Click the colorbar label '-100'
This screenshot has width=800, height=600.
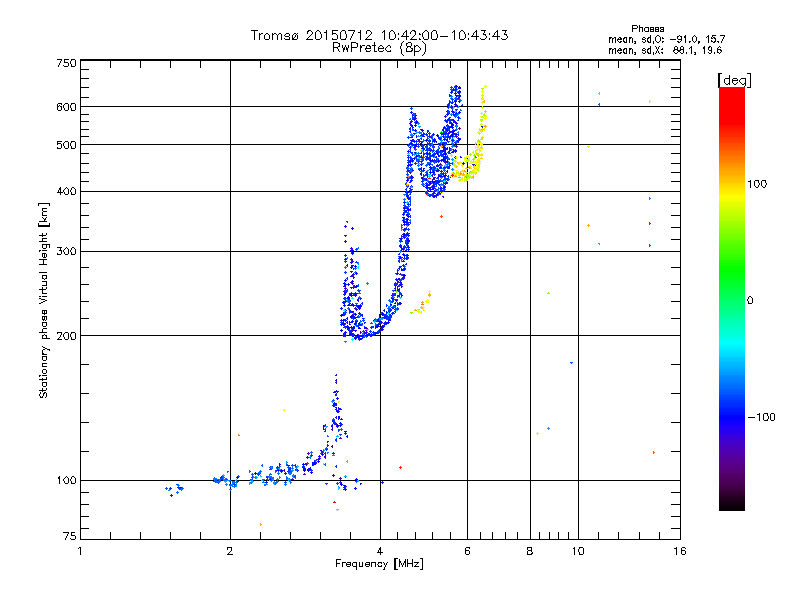pyautogui.click(x=761, y=417)
